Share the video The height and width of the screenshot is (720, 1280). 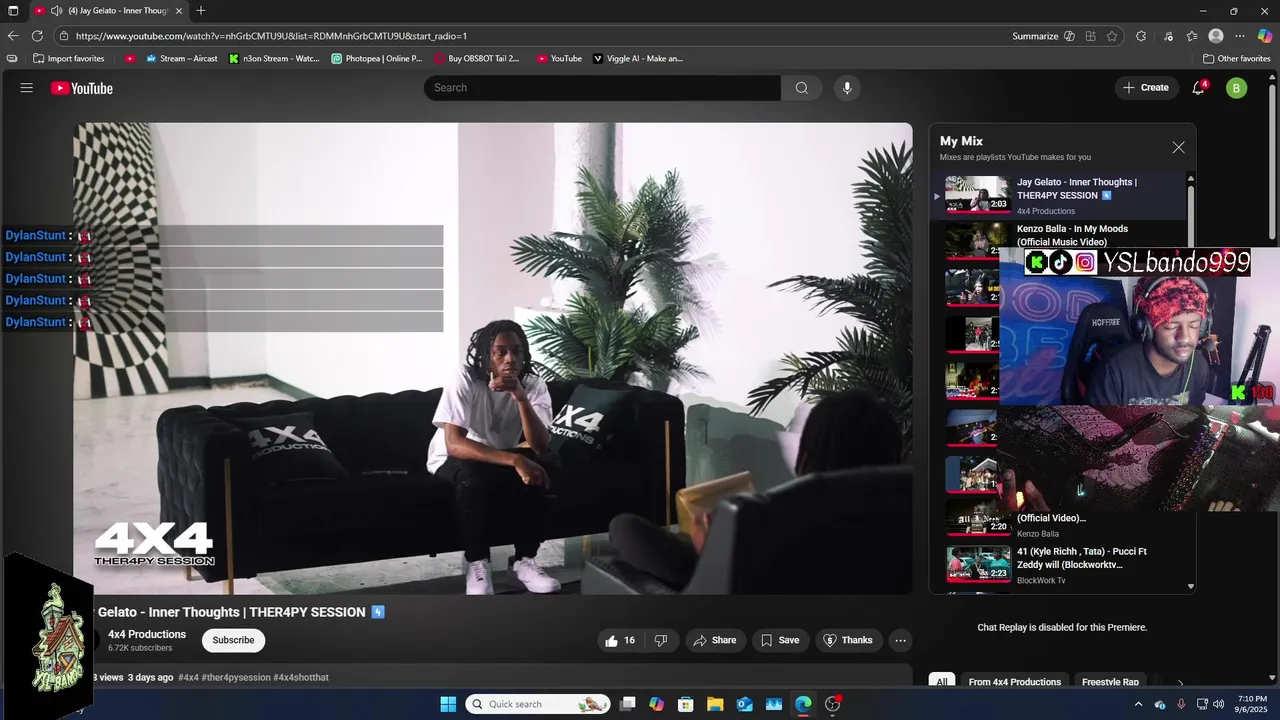(714, 640)
